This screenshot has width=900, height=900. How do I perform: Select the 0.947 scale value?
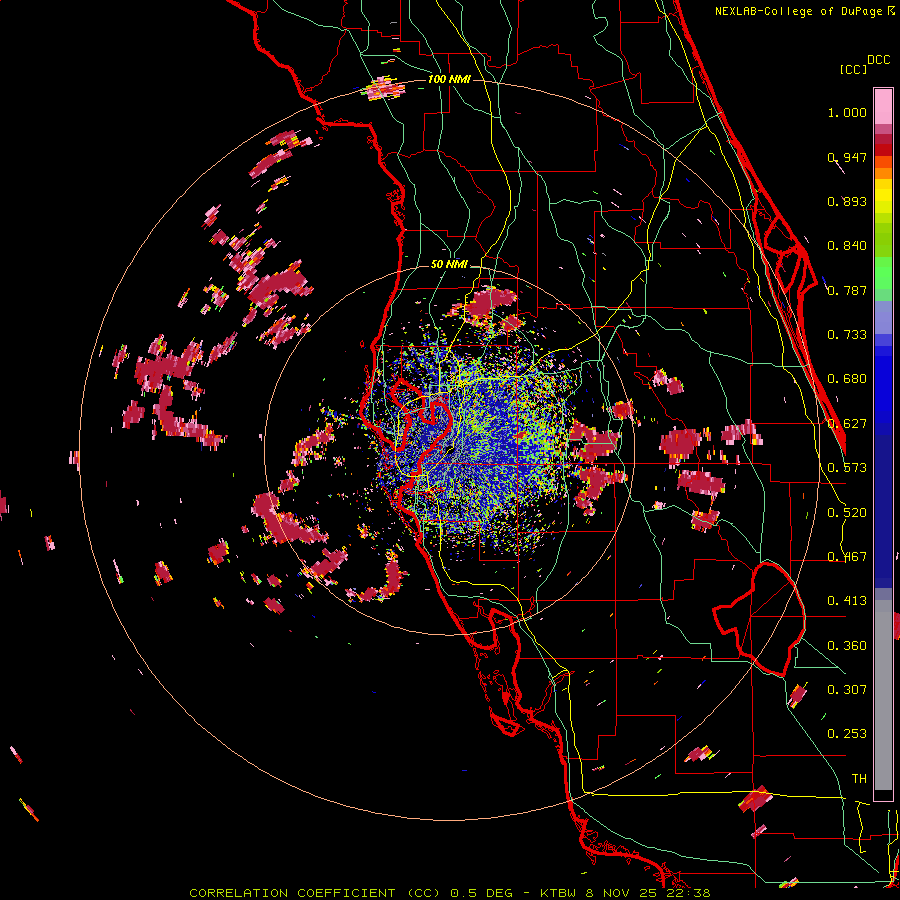pos(847,157)
